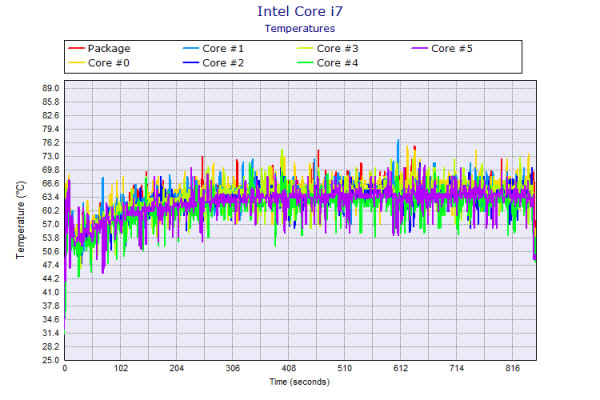Select the green Core #4 line swatch
Screen dimensions: 600x400
(x=305, y=63)
